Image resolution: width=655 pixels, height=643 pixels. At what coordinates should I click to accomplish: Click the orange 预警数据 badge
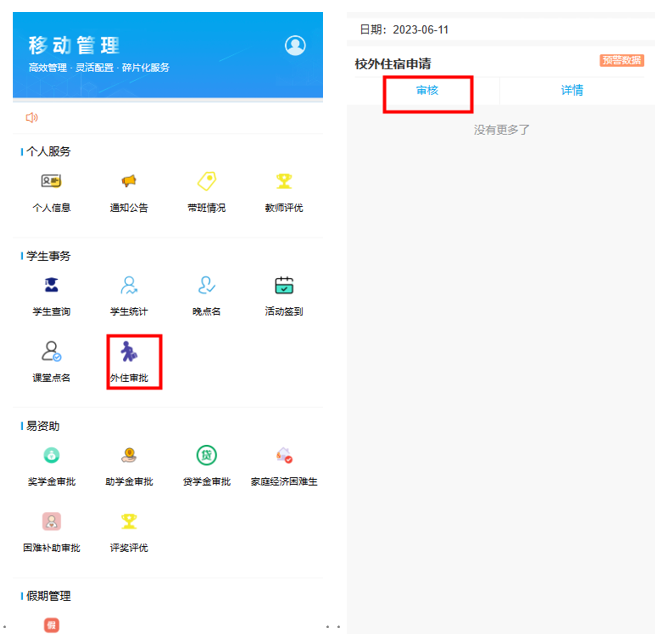621,61
